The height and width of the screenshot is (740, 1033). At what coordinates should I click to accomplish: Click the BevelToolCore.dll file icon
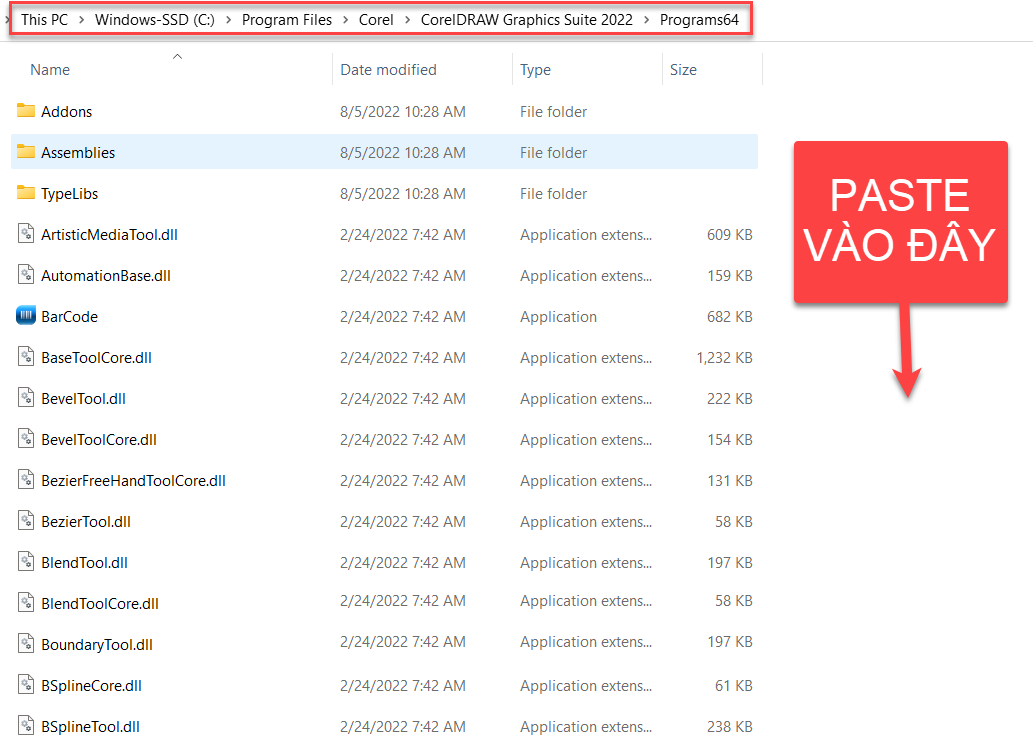tap(26, 439)
